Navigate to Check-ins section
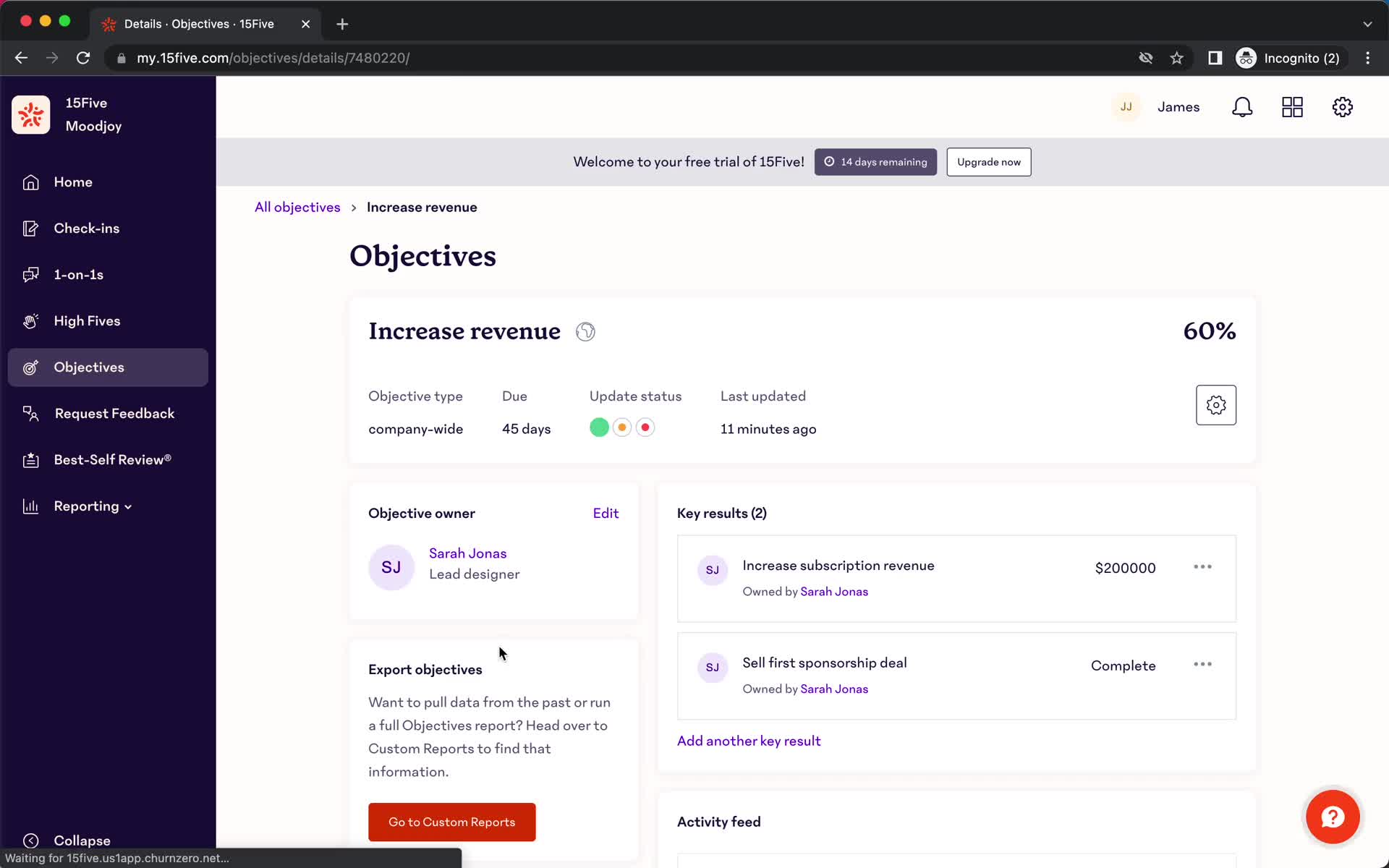 pyautogui.click(x=87, y=228)
